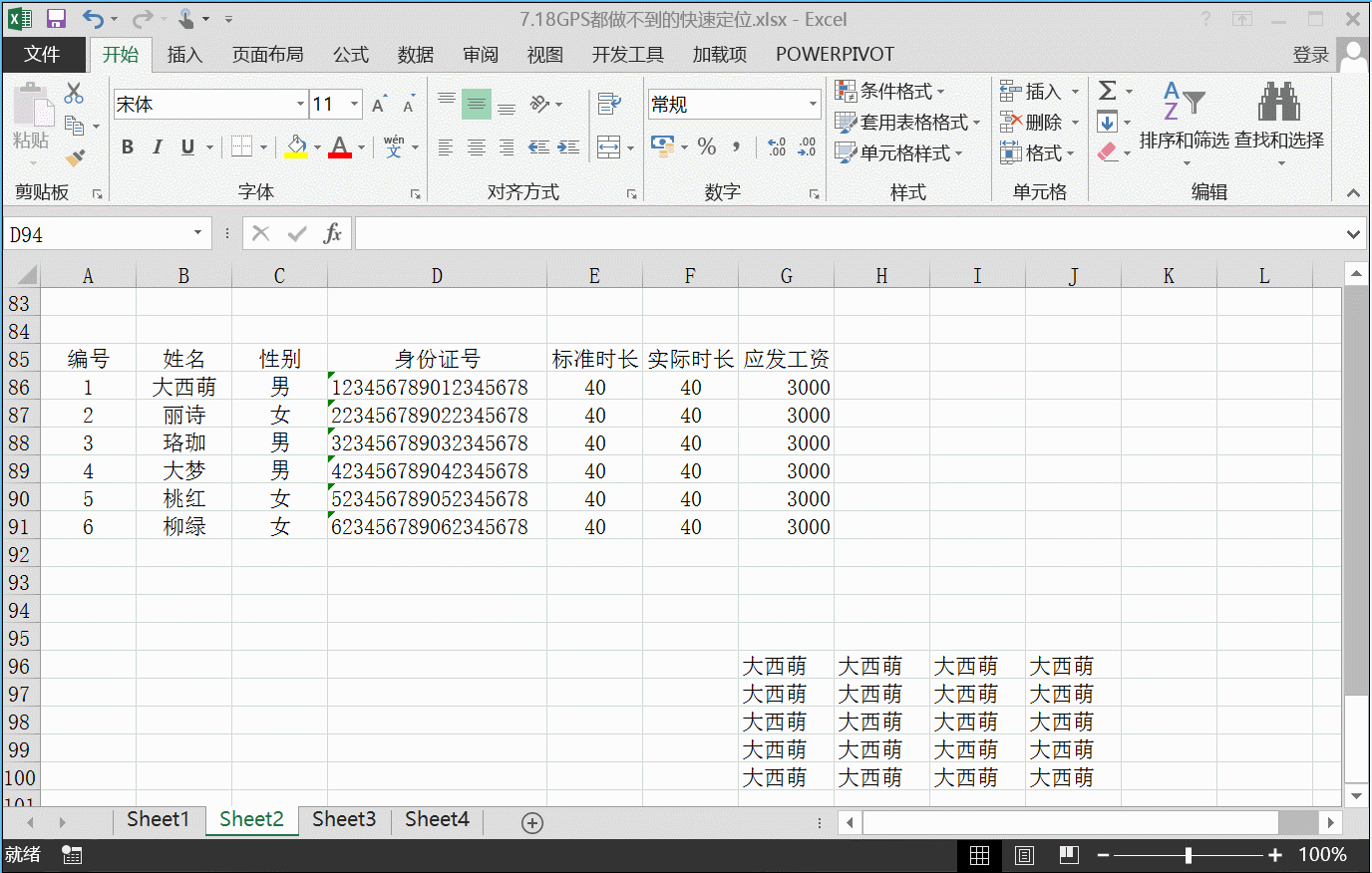Switch to the Sheet3 worksheet tab
The height and width of the screenshot is (873, 1372).
(343, 818)
